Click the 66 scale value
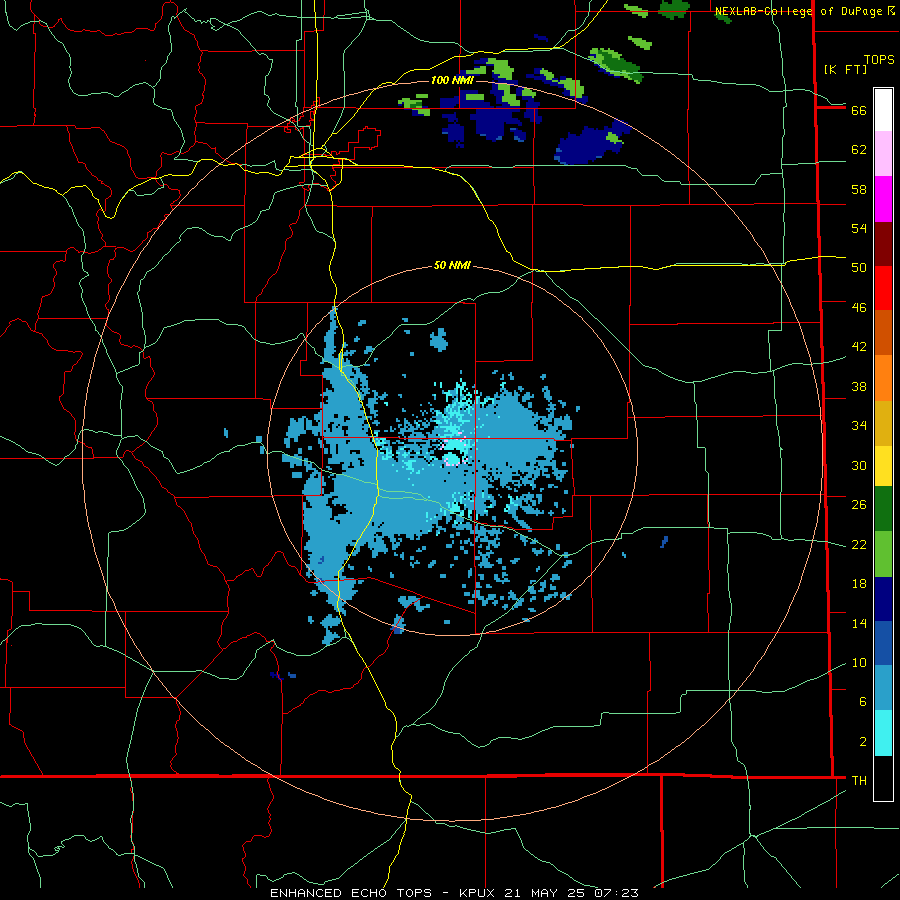Viewport: 900px width, 900px height. 859,110
